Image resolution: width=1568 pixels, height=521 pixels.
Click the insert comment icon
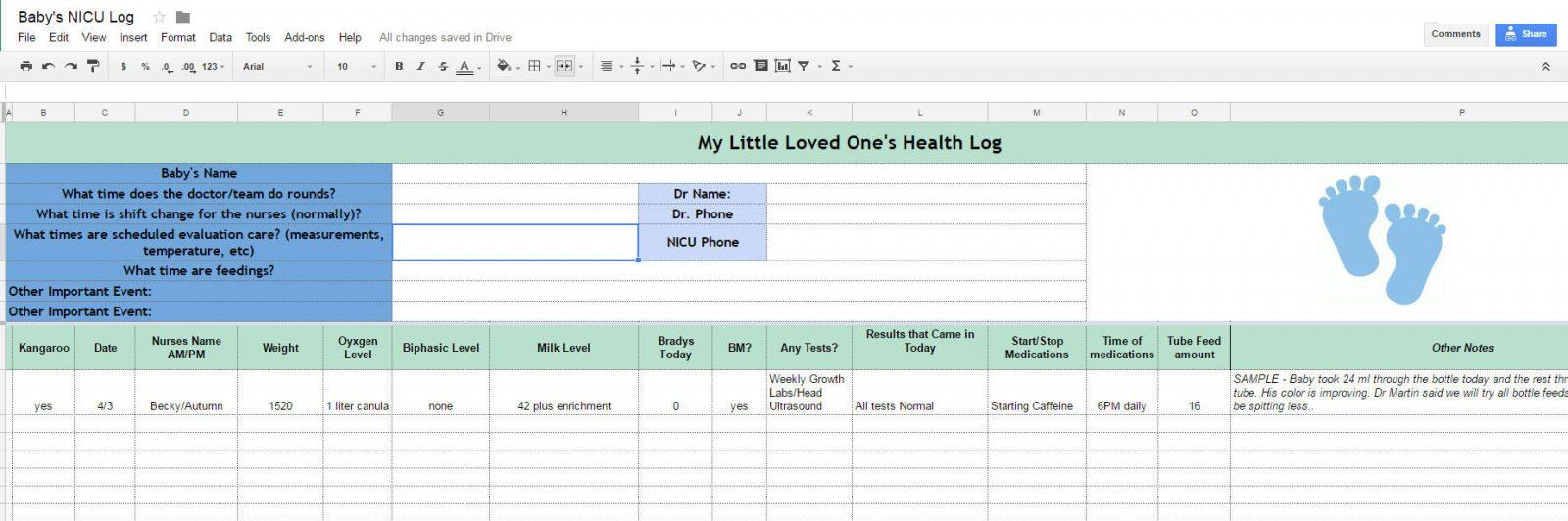point(760,67)
